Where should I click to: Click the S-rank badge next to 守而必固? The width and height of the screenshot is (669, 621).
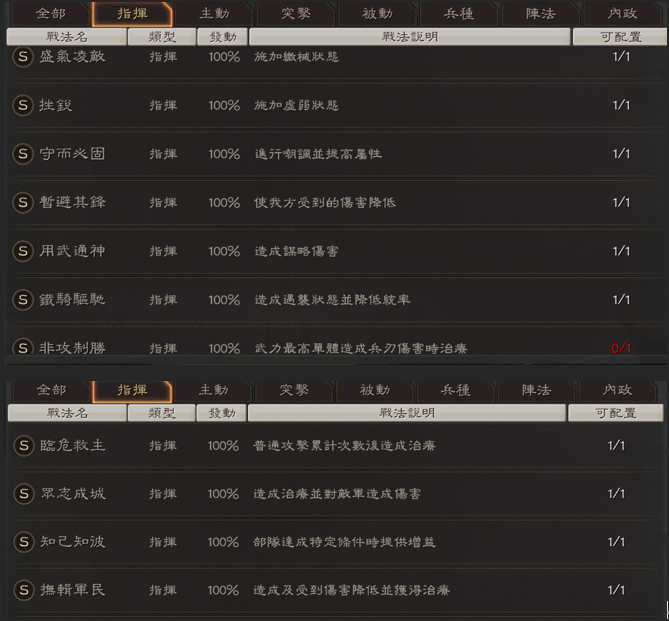coord(22,154)
